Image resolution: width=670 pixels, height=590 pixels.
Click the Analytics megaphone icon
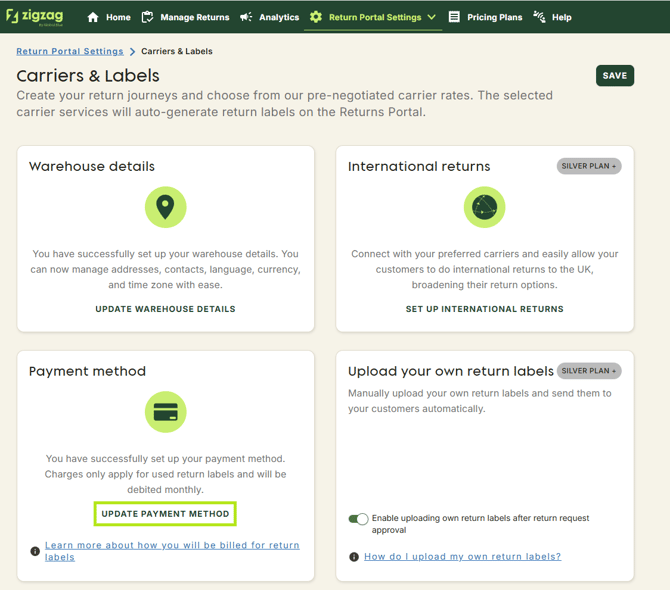click(246, 17)
